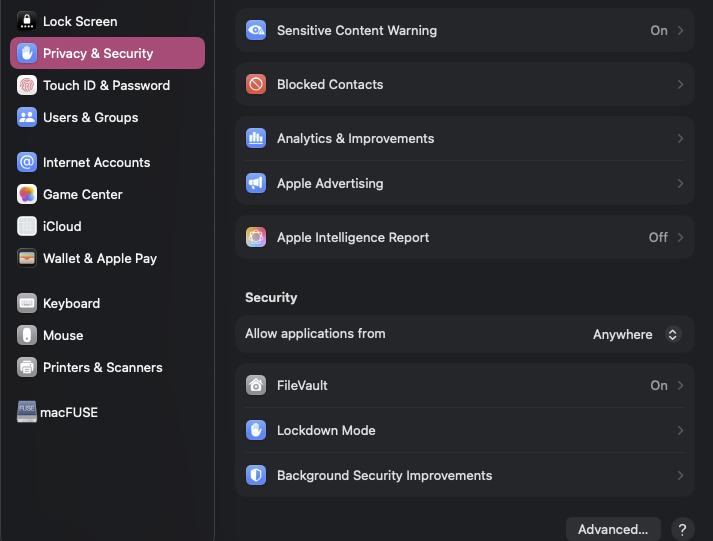Open Internet Accounts in the sidebar
Image resolution: width=713 pixels, height=541 pixels.
(x=96, y=162)
